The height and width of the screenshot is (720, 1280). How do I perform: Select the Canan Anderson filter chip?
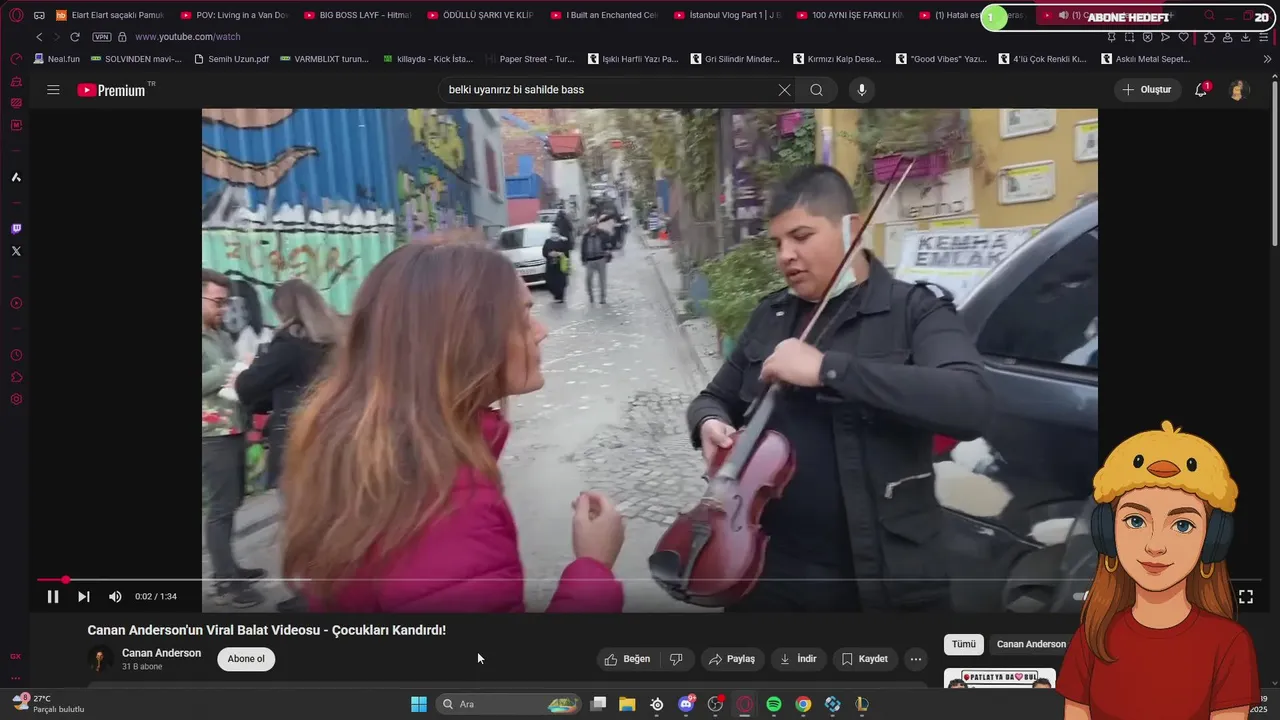click(x=1031, y=644)
